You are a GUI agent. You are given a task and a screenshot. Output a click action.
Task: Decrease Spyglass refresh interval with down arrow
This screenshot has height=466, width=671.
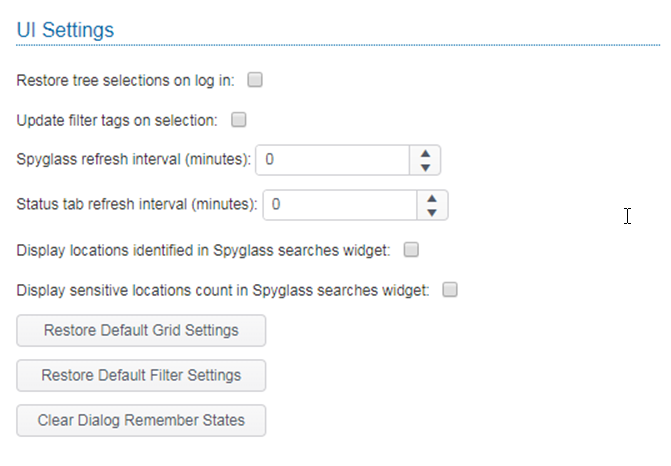(x=425, y=167)
